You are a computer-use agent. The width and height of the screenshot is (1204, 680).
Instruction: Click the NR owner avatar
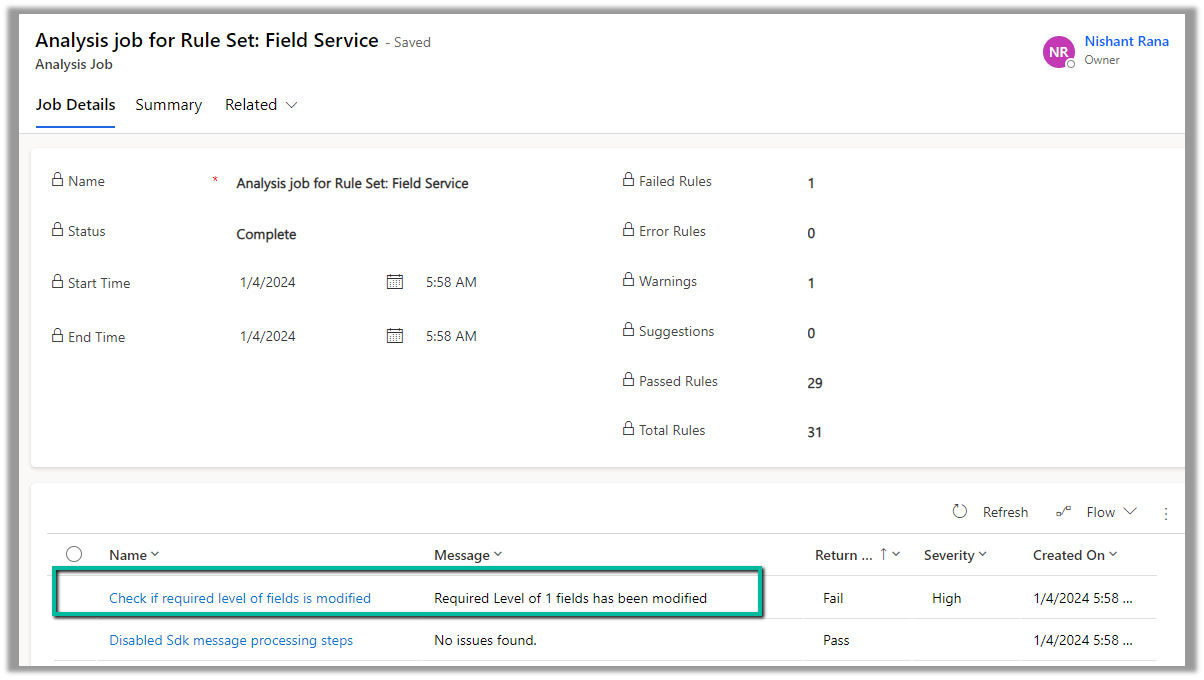pos(1058,52)
